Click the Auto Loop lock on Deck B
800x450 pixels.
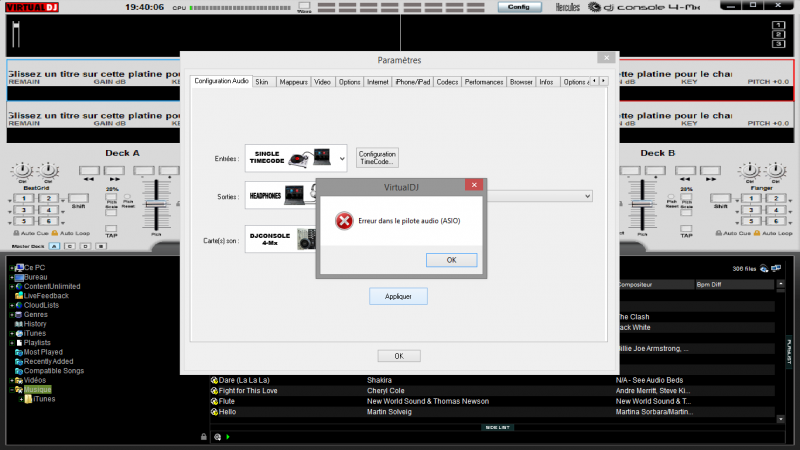click(x=757, y=233)
